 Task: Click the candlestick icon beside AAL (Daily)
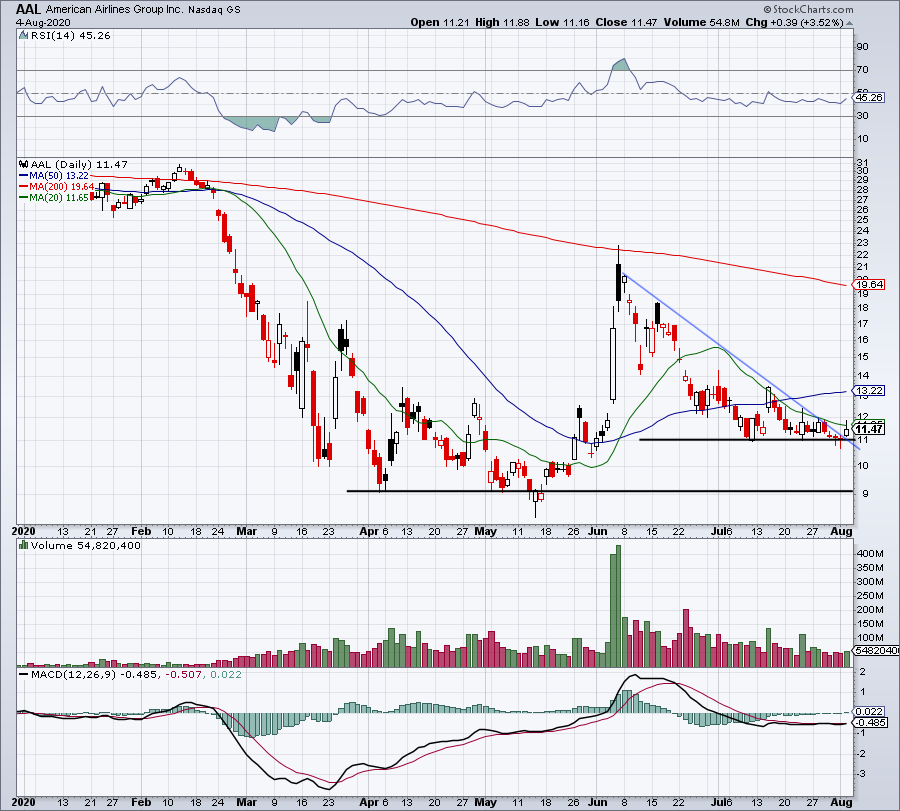pyautogui.click(x=24, y=164)
